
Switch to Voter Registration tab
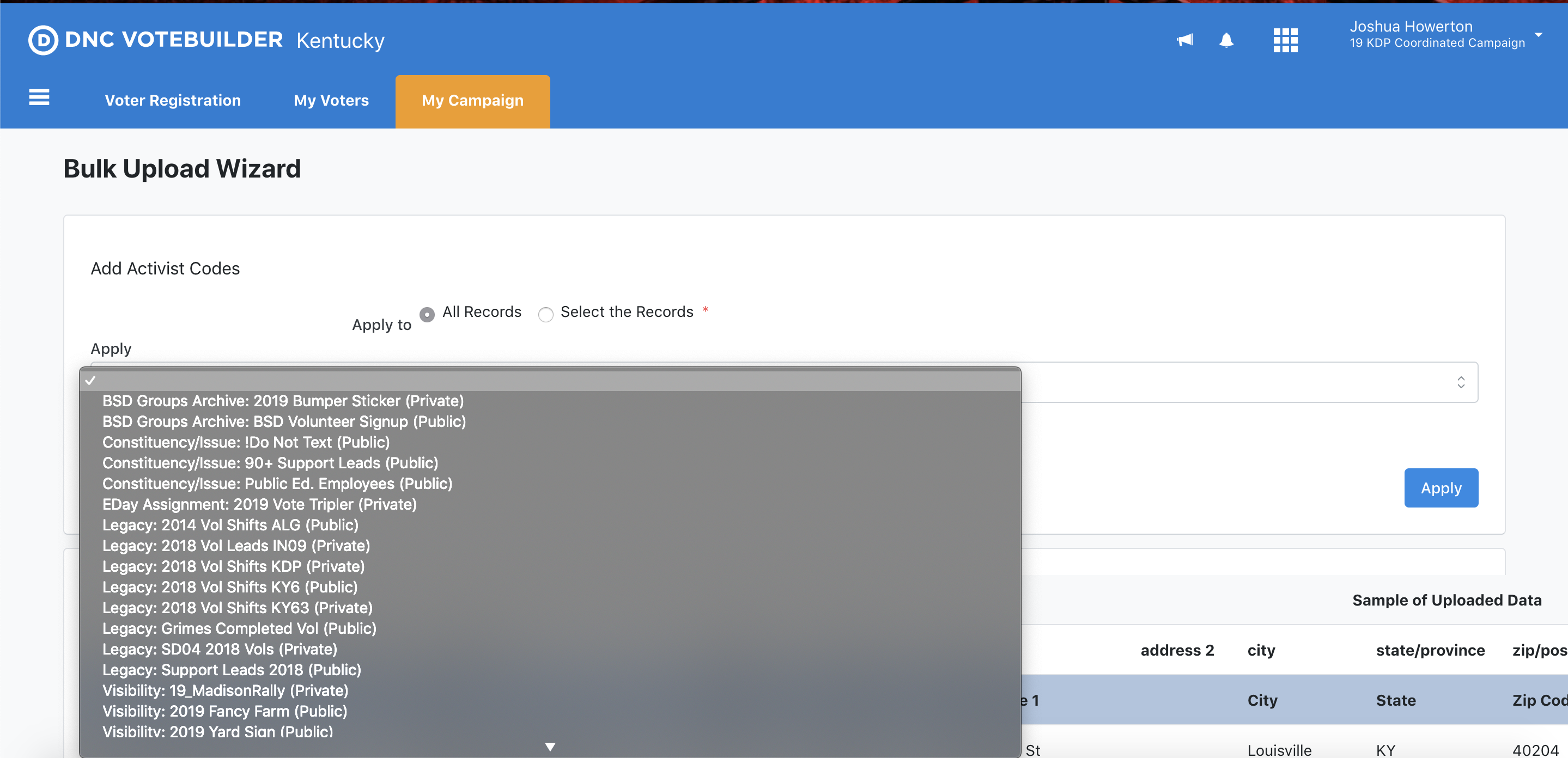172,100
